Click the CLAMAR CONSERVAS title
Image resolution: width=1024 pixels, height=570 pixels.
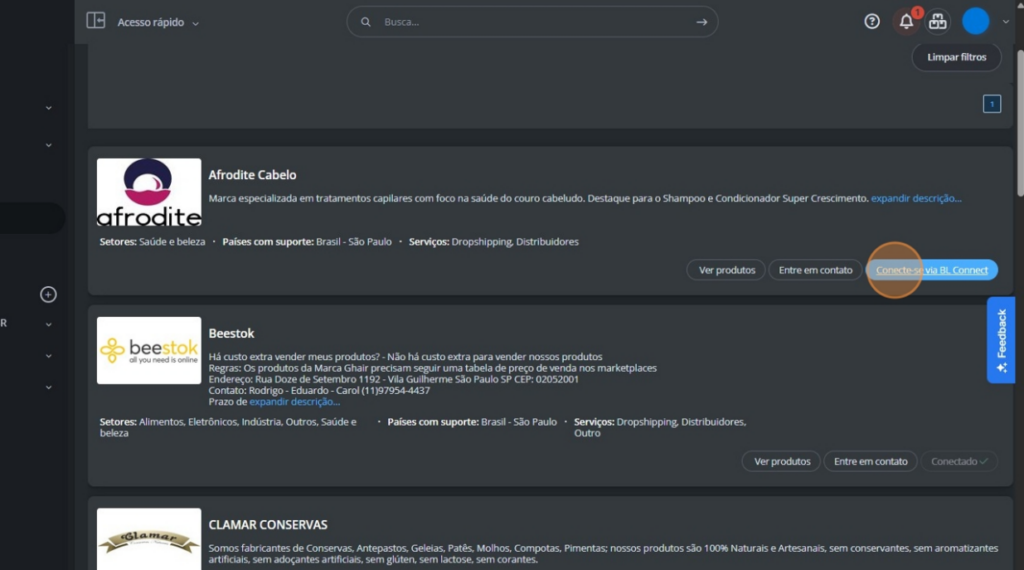point(268,524)
